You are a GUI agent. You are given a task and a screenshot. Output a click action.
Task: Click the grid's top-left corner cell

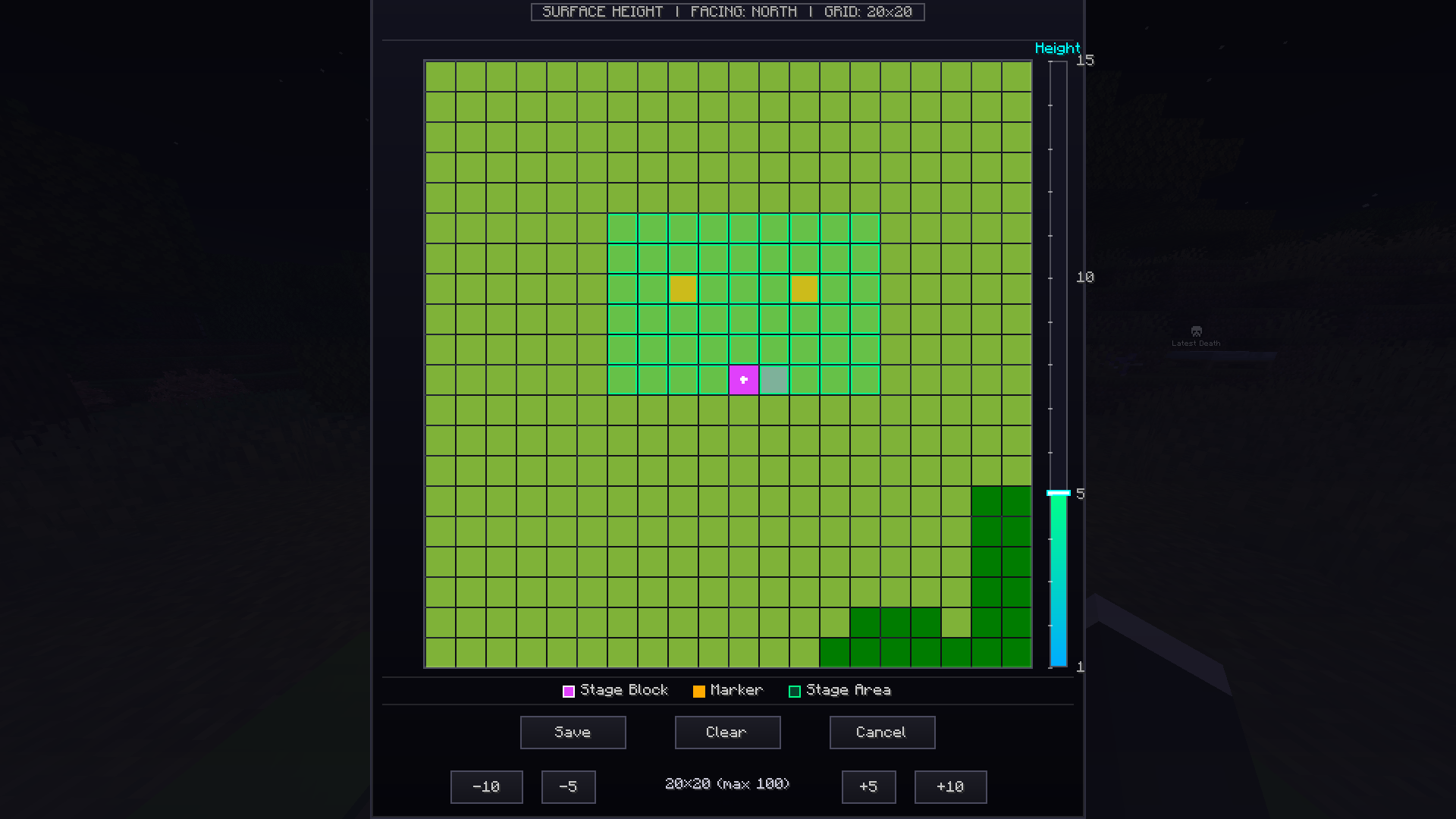click(440, 77)
